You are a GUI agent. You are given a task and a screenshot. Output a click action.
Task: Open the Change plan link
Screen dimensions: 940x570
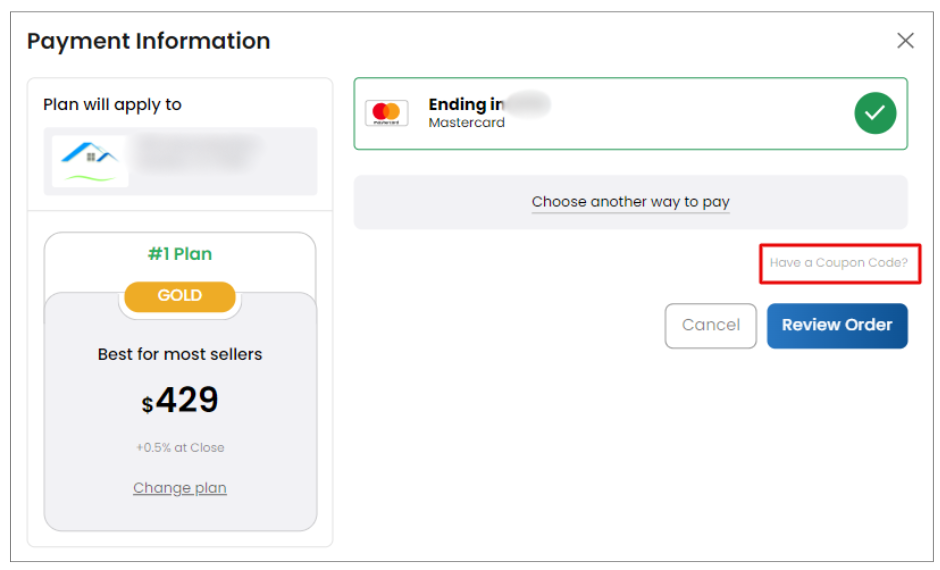pyautogui.click(x=180, y=488)
